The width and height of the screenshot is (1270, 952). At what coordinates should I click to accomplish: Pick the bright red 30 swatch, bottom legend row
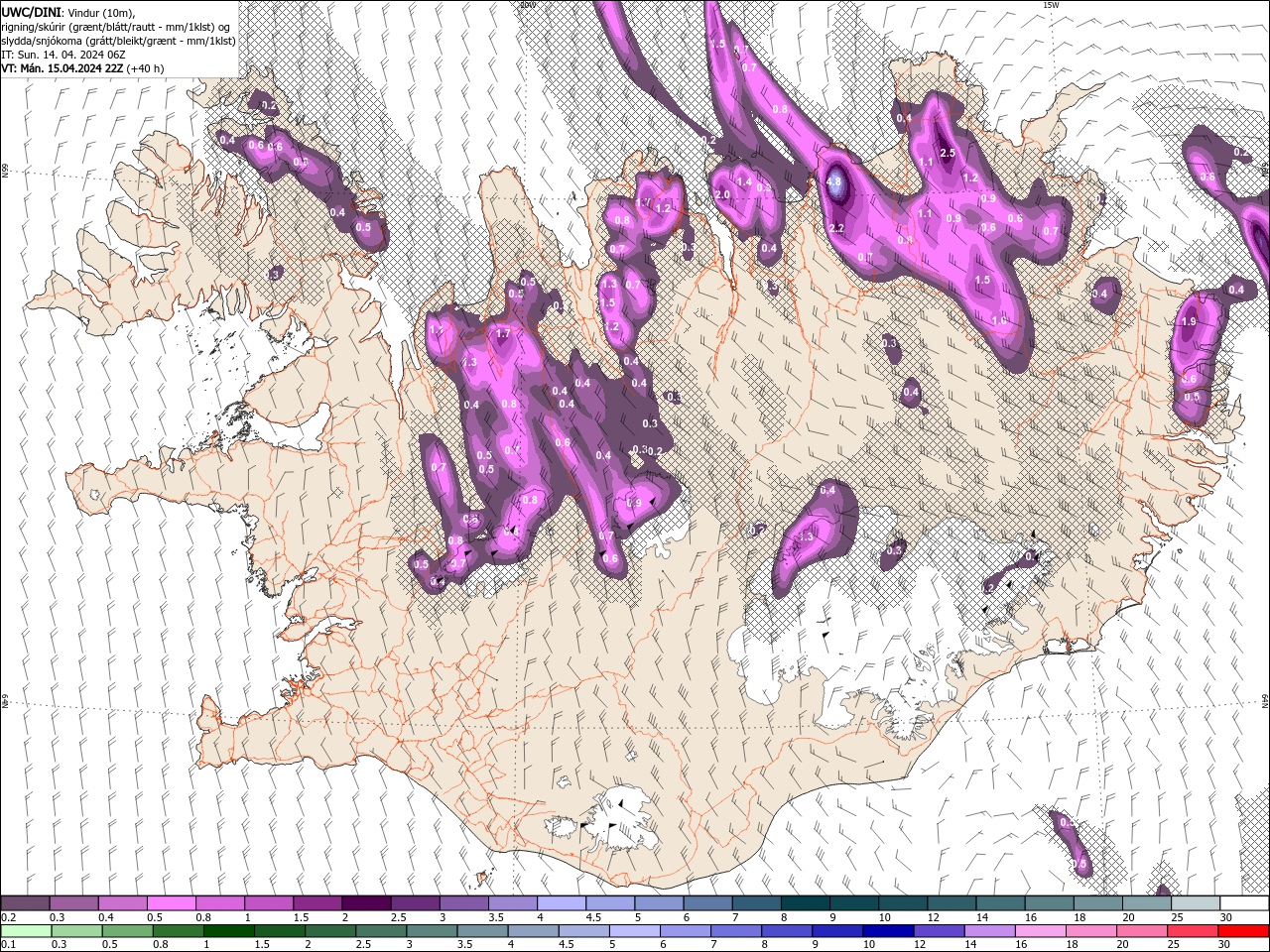point(1245,931)
